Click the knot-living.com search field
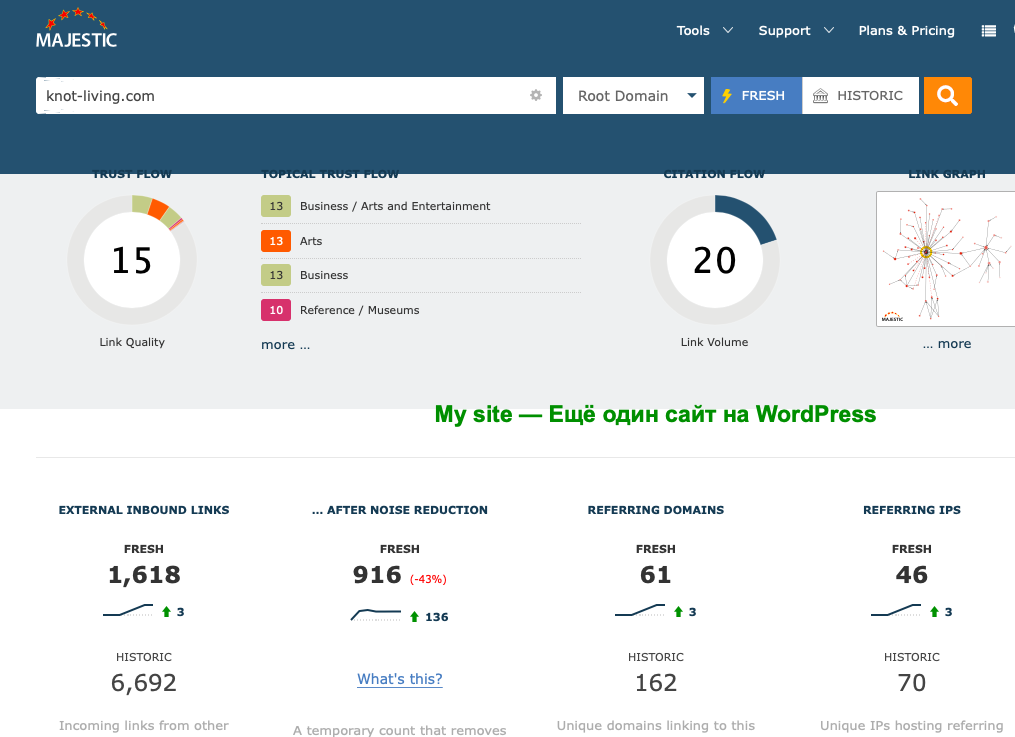This screenshot has width=1015, height=737. (x=280, y=96)
